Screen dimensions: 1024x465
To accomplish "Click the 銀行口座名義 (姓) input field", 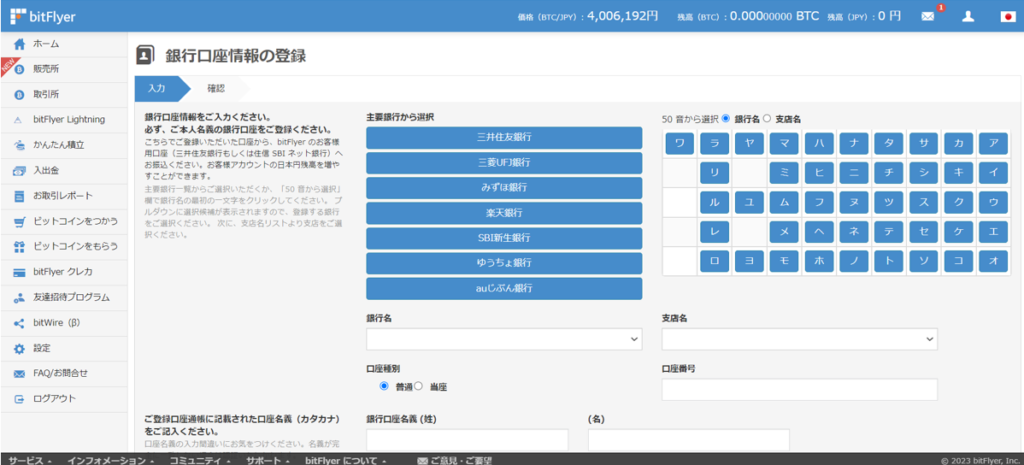I will pos(468,440).
